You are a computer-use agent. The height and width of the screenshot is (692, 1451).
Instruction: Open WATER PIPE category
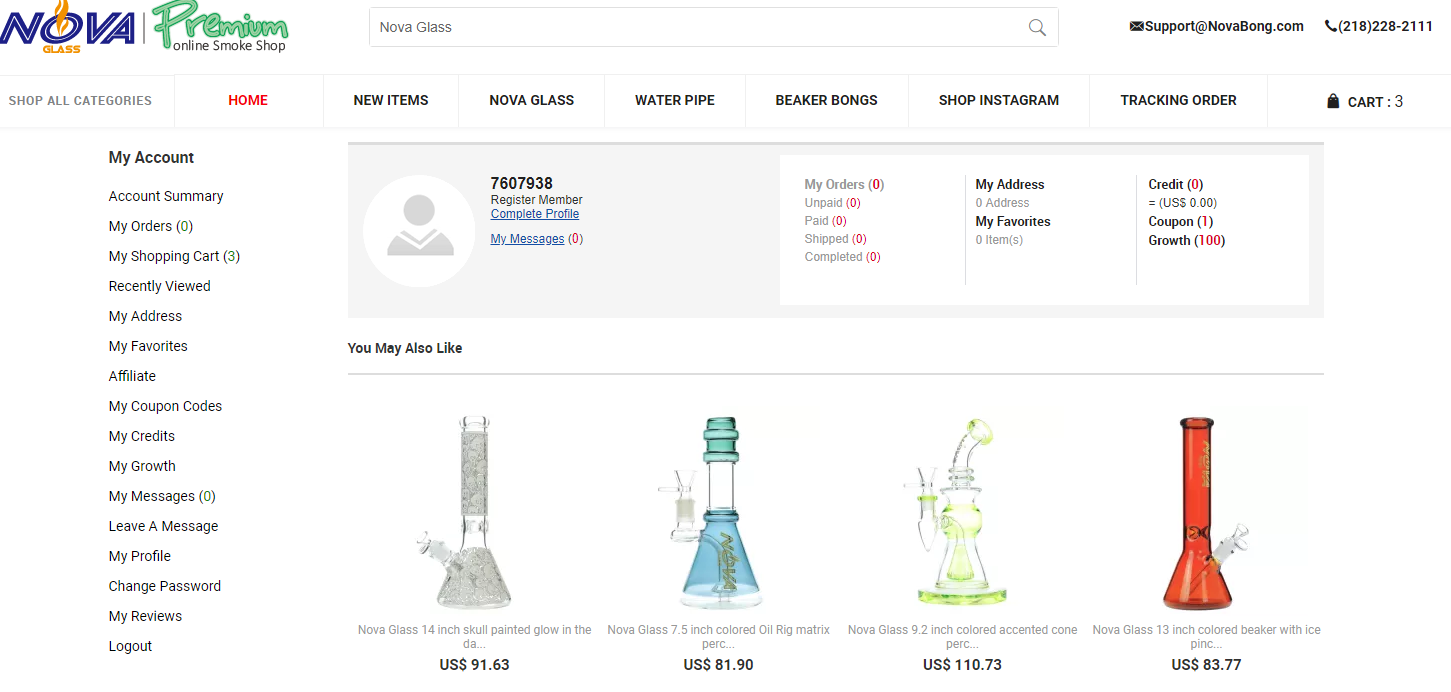coord(675,100)
